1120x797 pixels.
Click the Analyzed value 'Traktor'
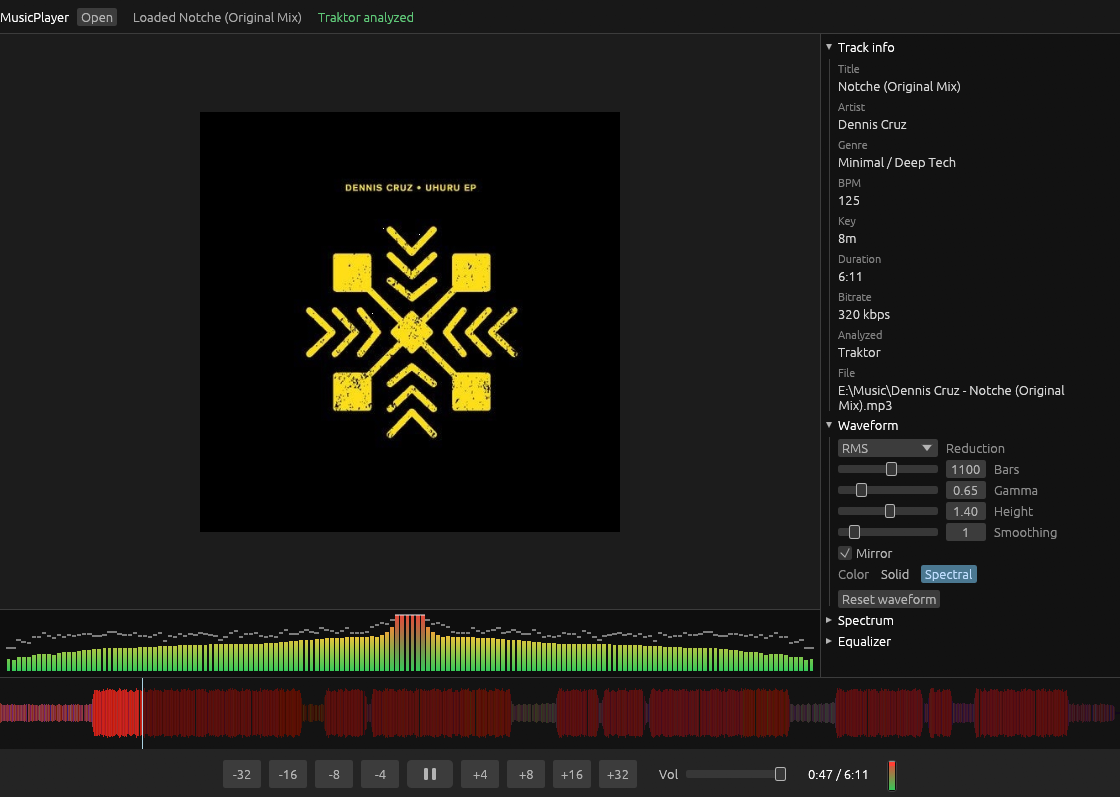[859, 352]
